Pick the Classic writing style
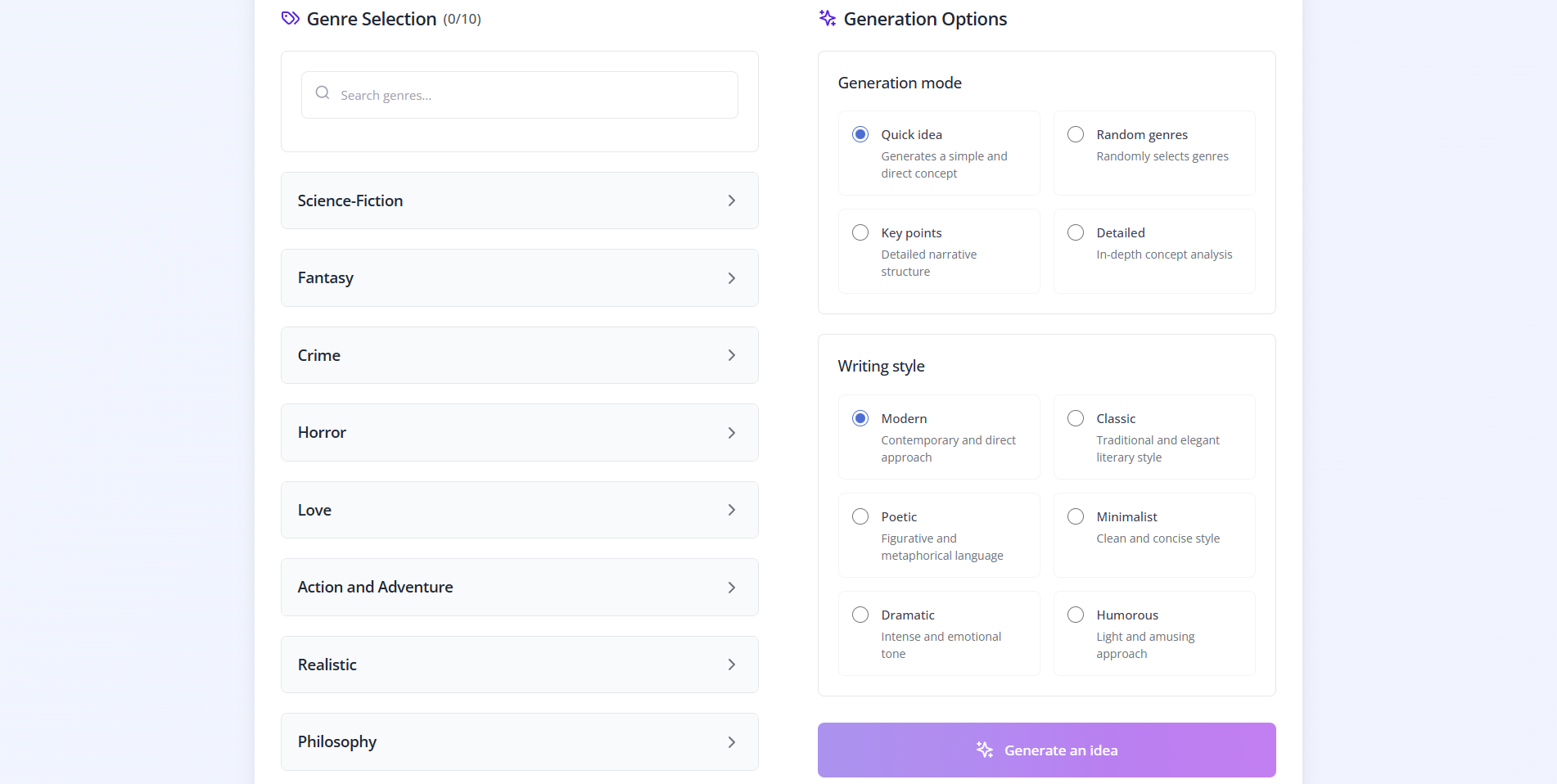 (1076, 418)
